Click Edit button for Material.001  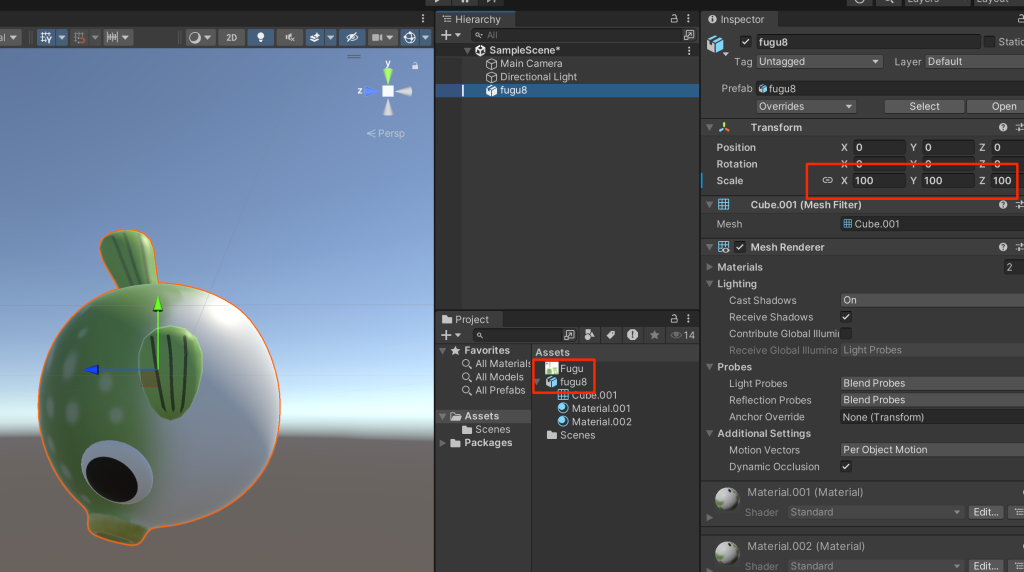(x=985, y=512)
